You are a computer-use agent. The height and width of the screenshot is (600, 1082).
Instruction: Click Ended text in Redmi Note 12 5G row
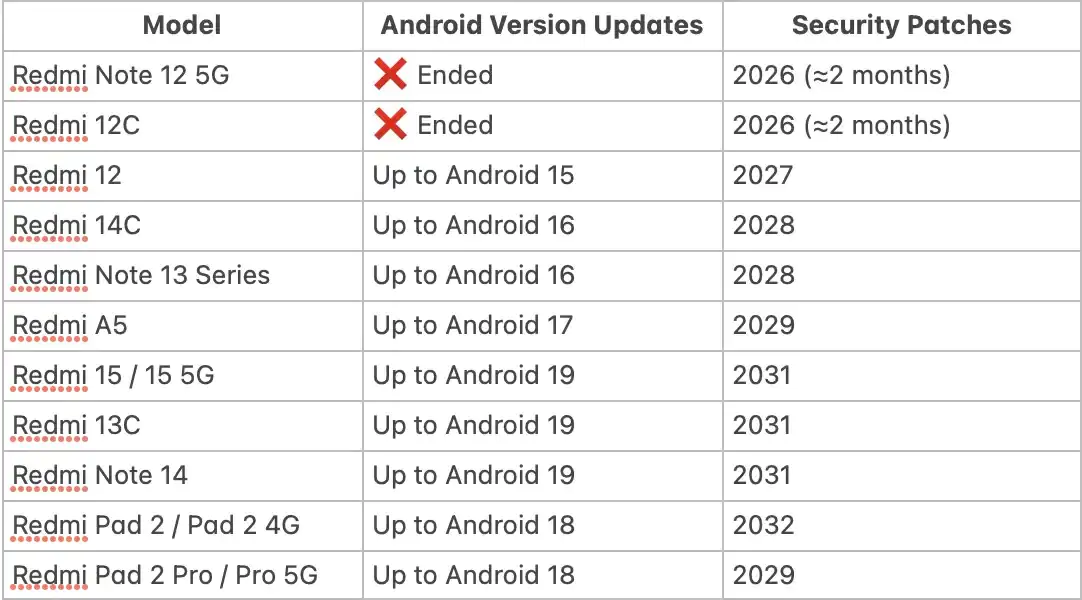click(455, 75)
